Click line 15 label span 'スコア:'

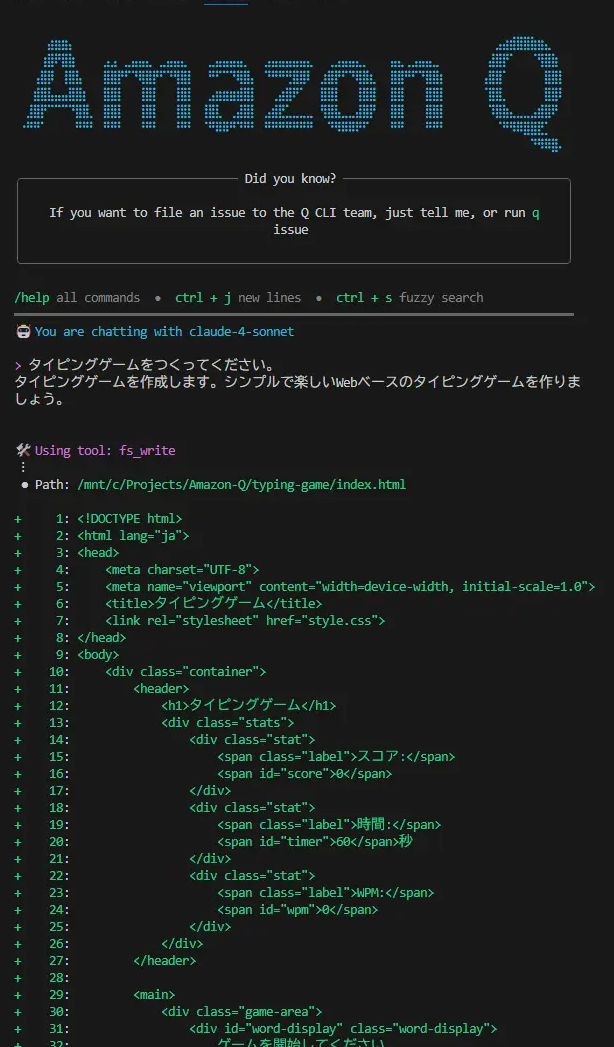(336, 757)
